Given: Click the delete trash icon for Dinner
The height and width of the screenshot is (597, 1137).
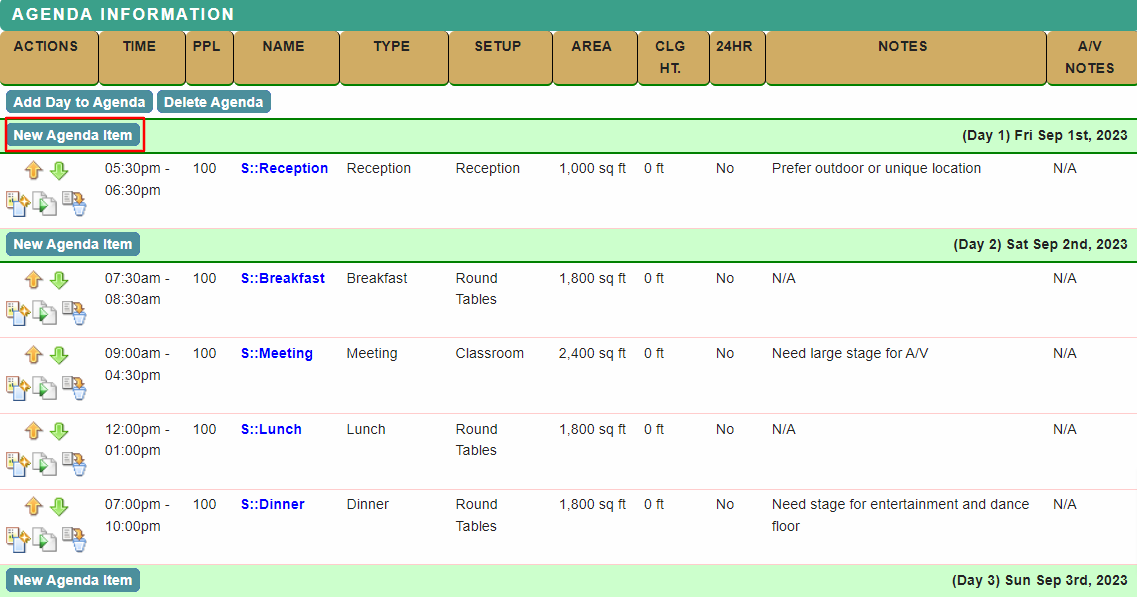Looking at the screenshot, I should [74, 539].
